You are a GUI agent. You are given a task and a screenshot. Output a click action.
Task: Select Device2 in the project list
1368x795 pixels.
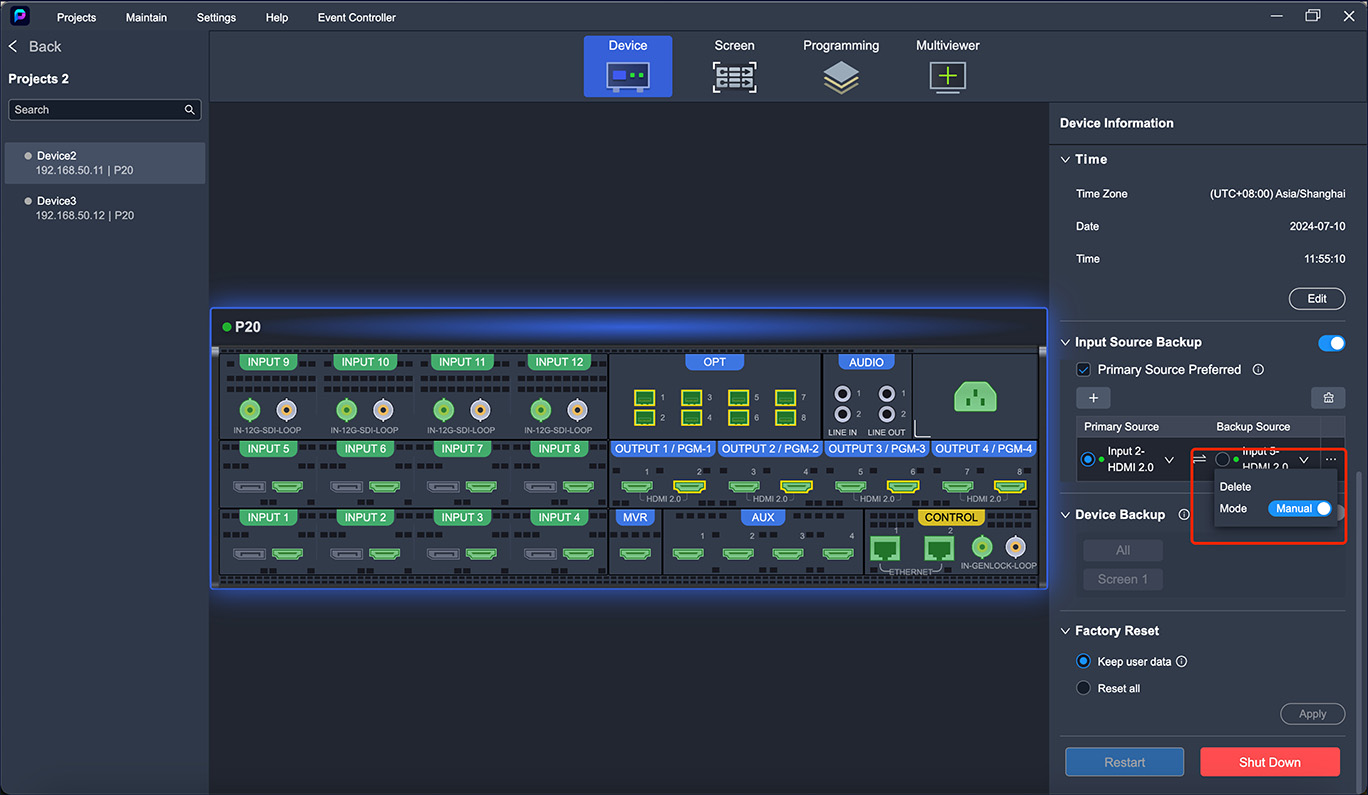(x=104, y=163)
